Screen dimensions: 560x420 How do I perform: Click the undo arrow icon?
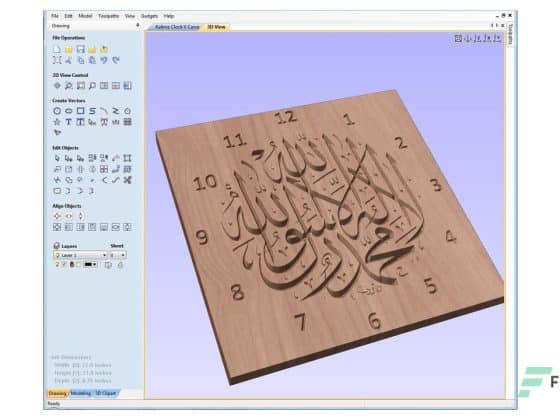(x=104, y=60)
